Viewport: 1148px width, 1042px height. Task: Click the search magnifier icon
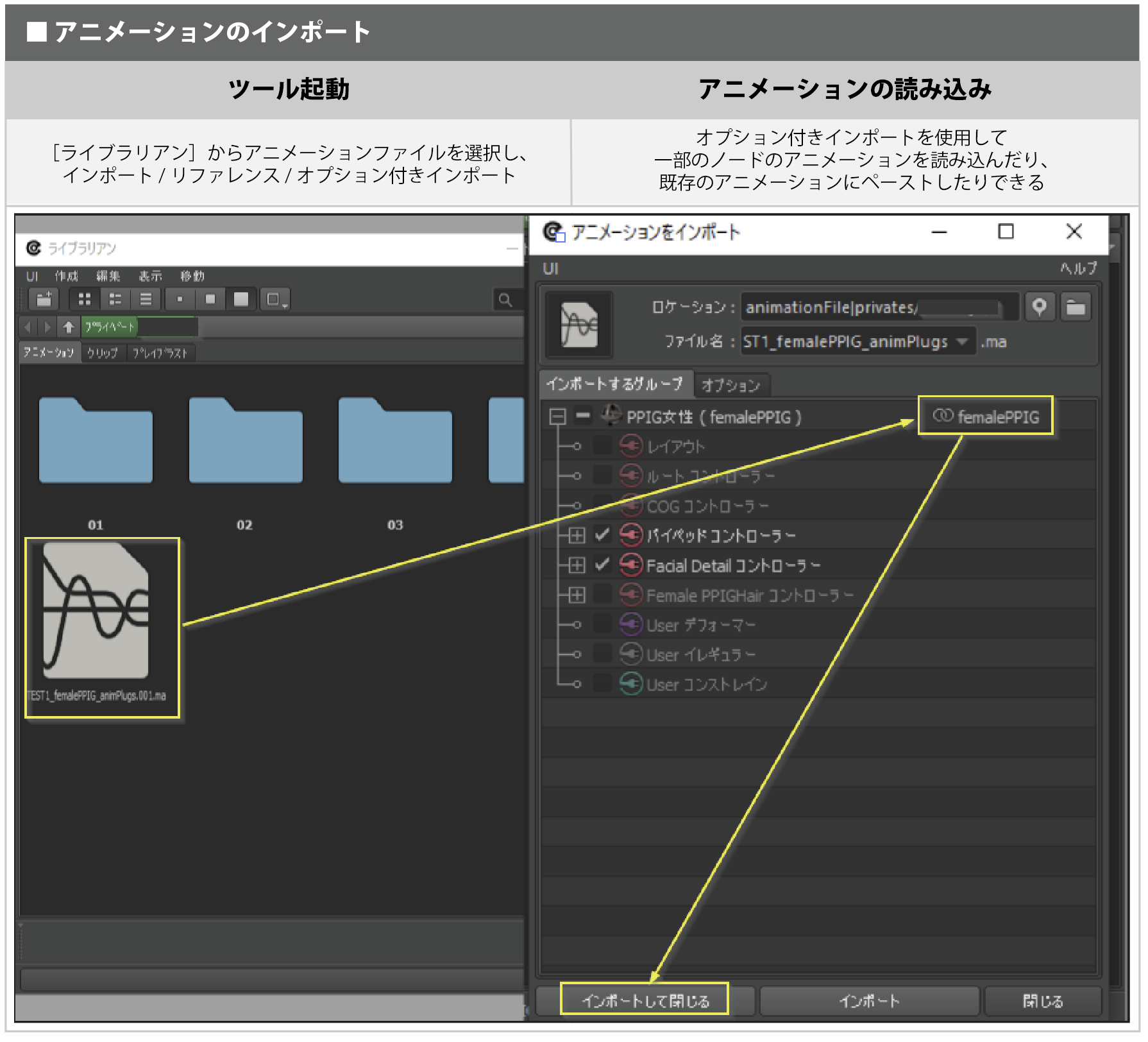pyautogui.click(x=505, y=300)
